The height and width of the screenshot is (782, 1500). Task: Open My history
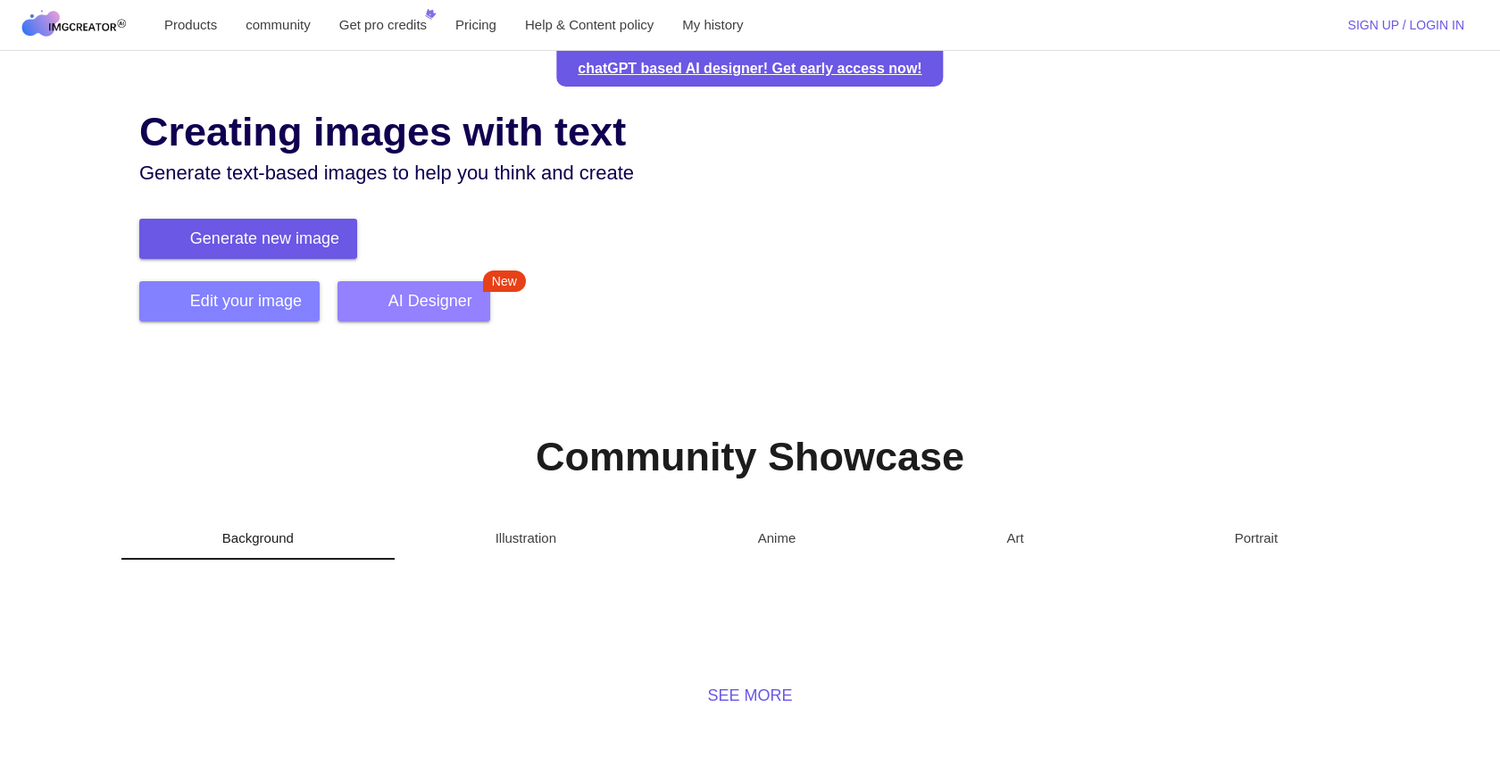click(712, 25)
